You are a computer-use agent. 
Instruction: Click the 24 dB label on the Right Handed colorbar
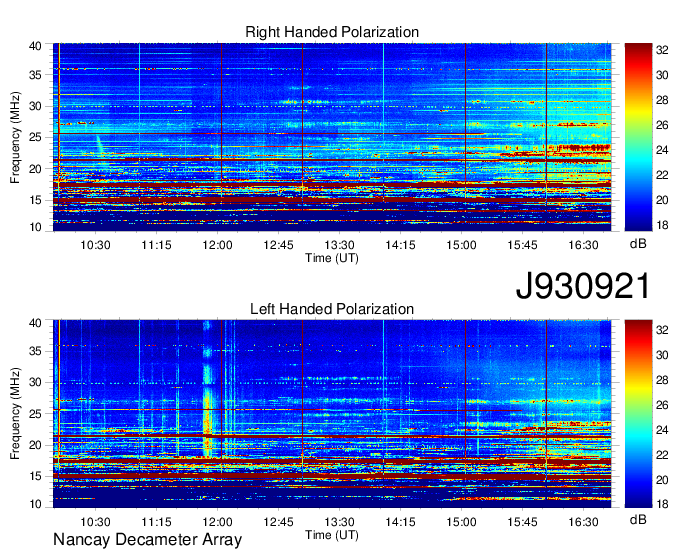[662, 150]
